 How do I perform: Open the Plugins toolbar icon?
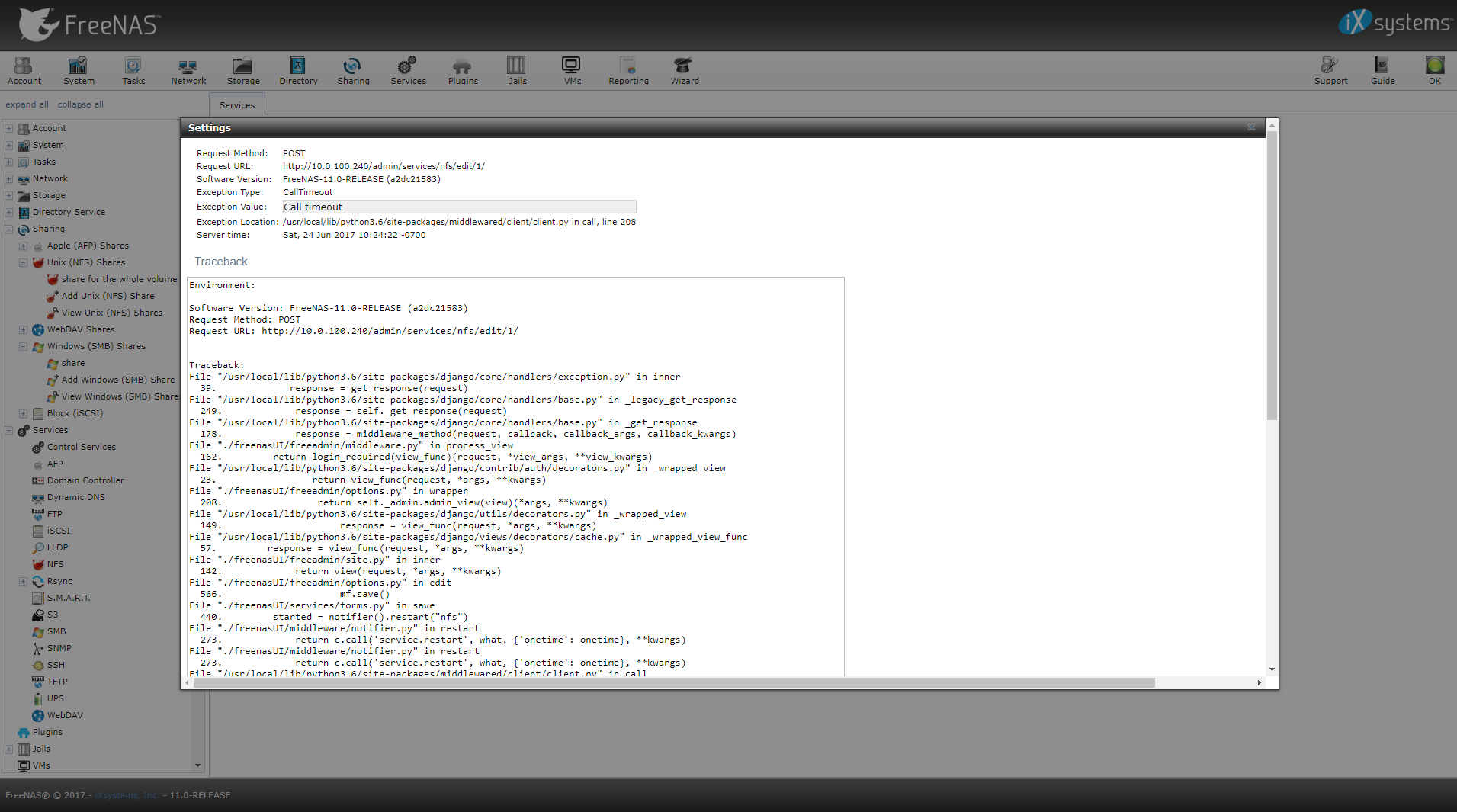click(x=463, y=71)
